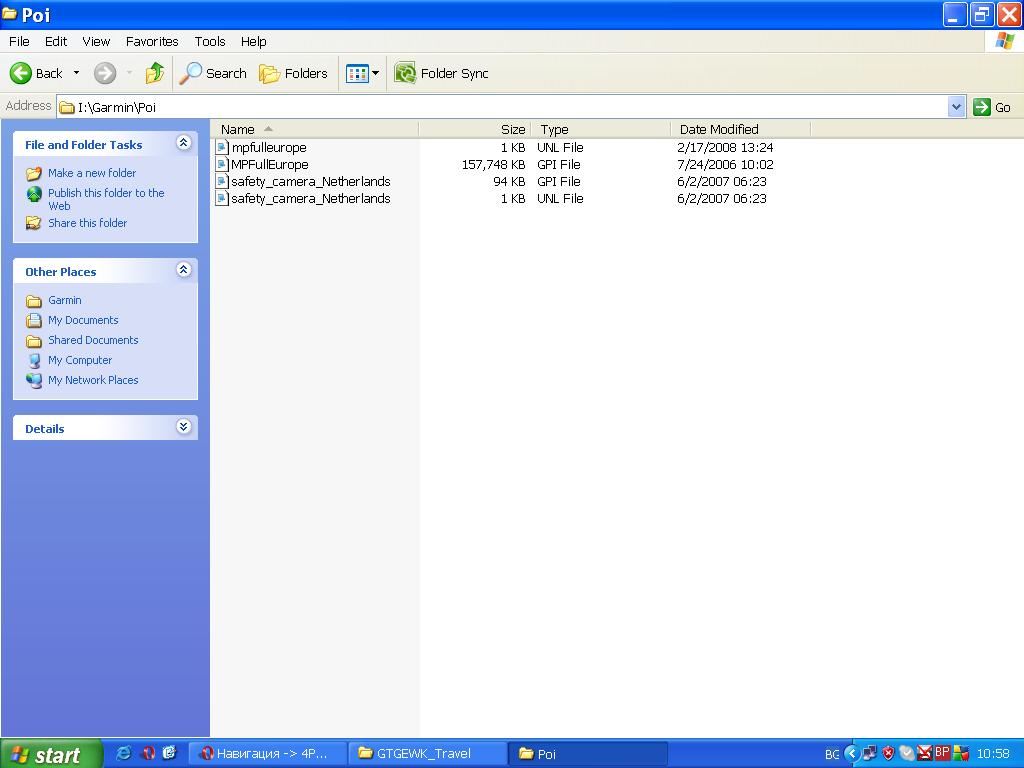Open the Back history dropdown arrow

(76, 73)
